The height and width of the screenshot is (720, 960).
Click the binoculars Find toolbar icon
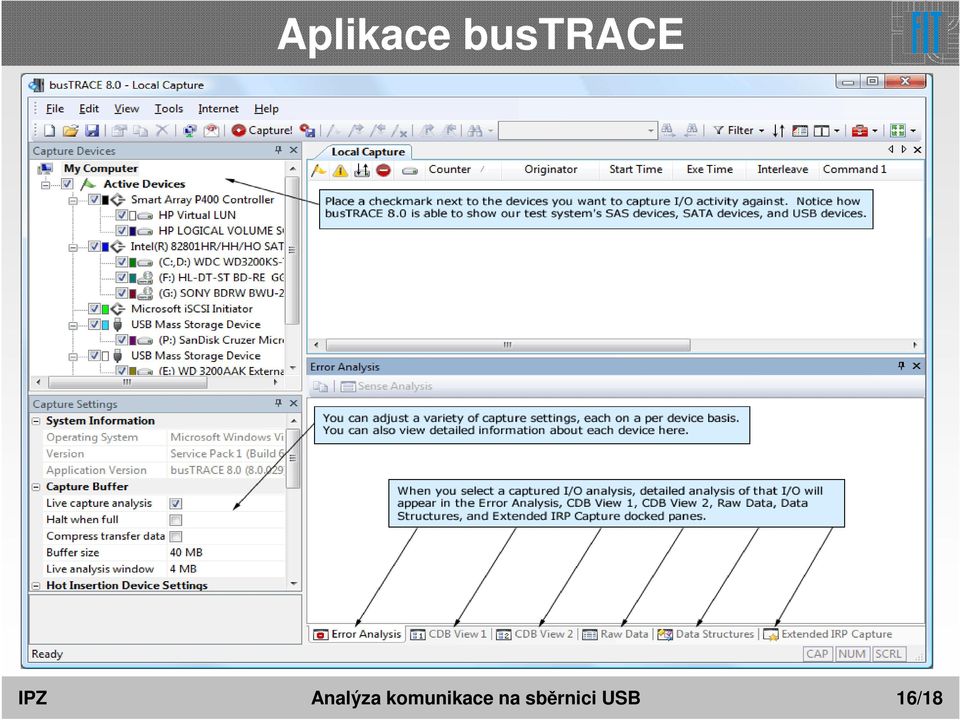(474, 130)
